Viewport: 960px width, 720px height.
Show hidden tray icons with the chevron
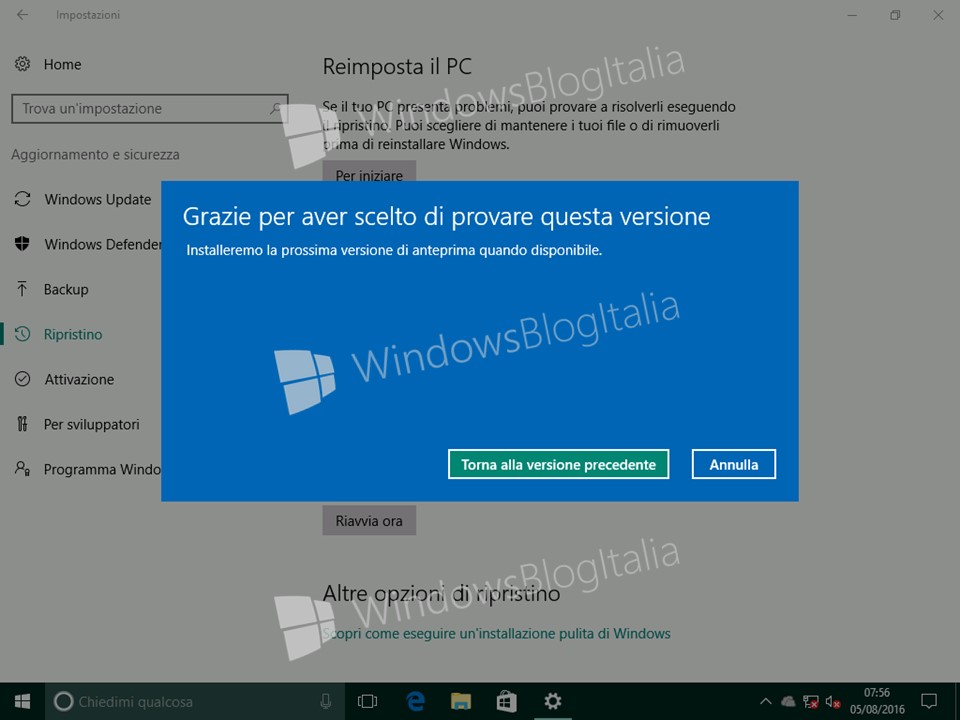pyautogui.click(x=765, y=701)
